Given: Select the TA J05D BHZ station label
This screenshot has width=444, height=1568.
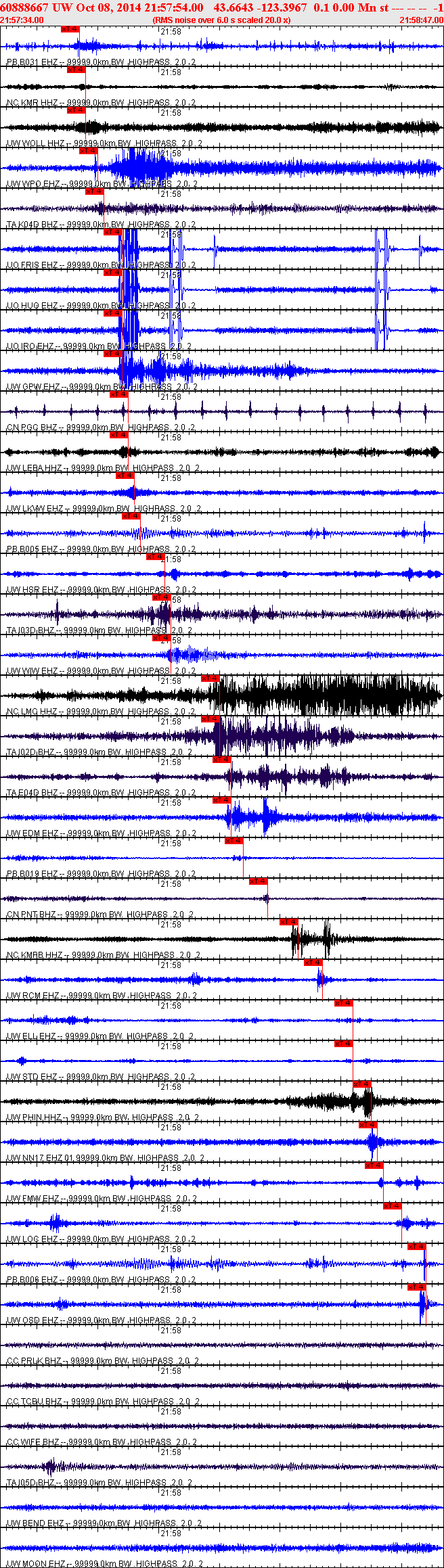Looking at the screenshot, I should coord(99,1483).
